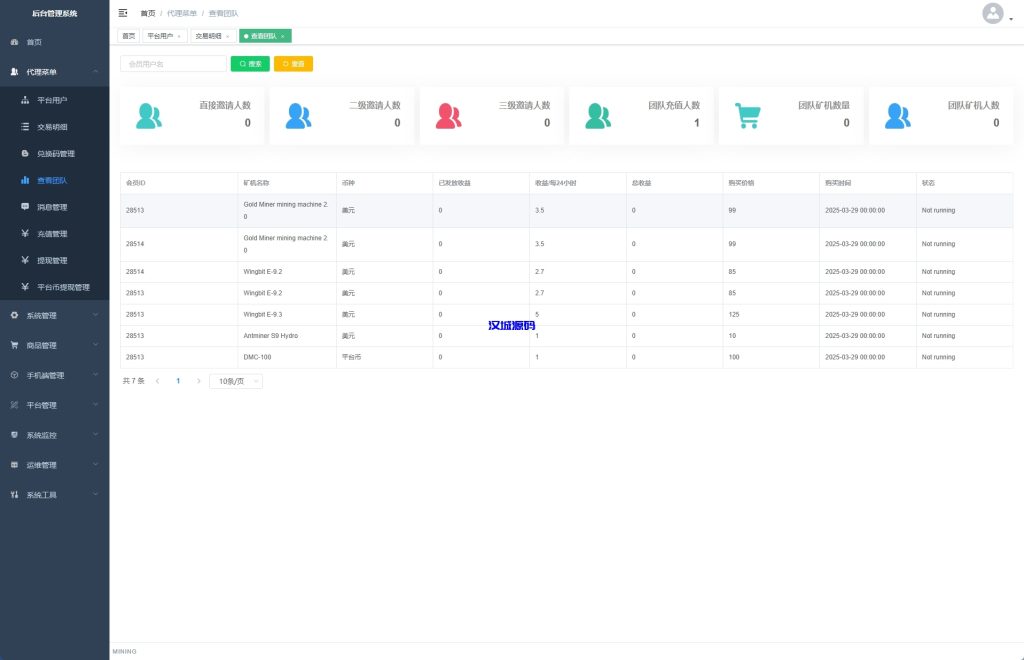
Task: Click the 直接邀请人数 people icon
Action: [x=147, y=116]
